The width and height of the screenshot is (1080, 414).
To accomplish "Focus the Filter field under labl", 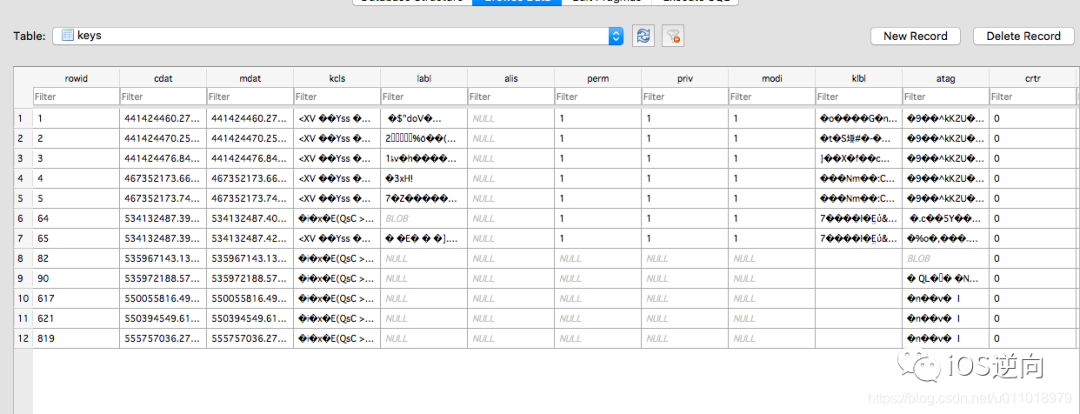I will [424, 97].
